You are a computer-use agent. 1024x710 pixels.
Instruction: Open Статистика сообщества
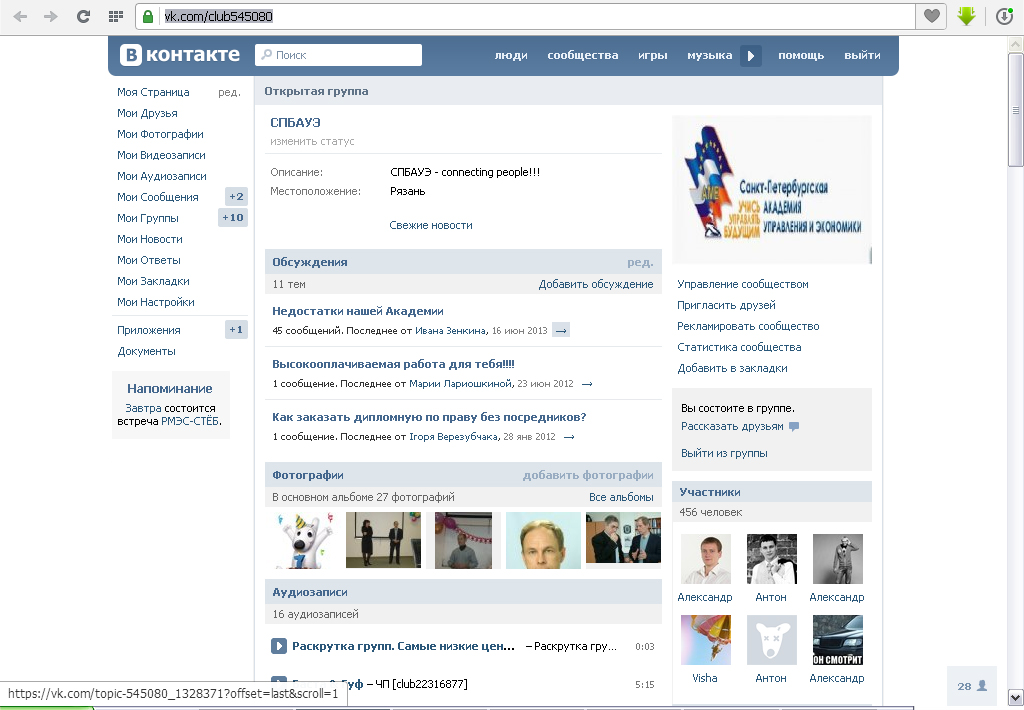739,347
